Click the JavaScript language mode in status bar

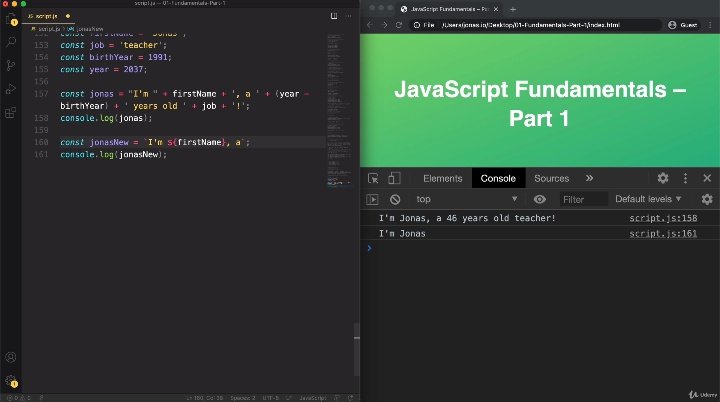[313, 398]
